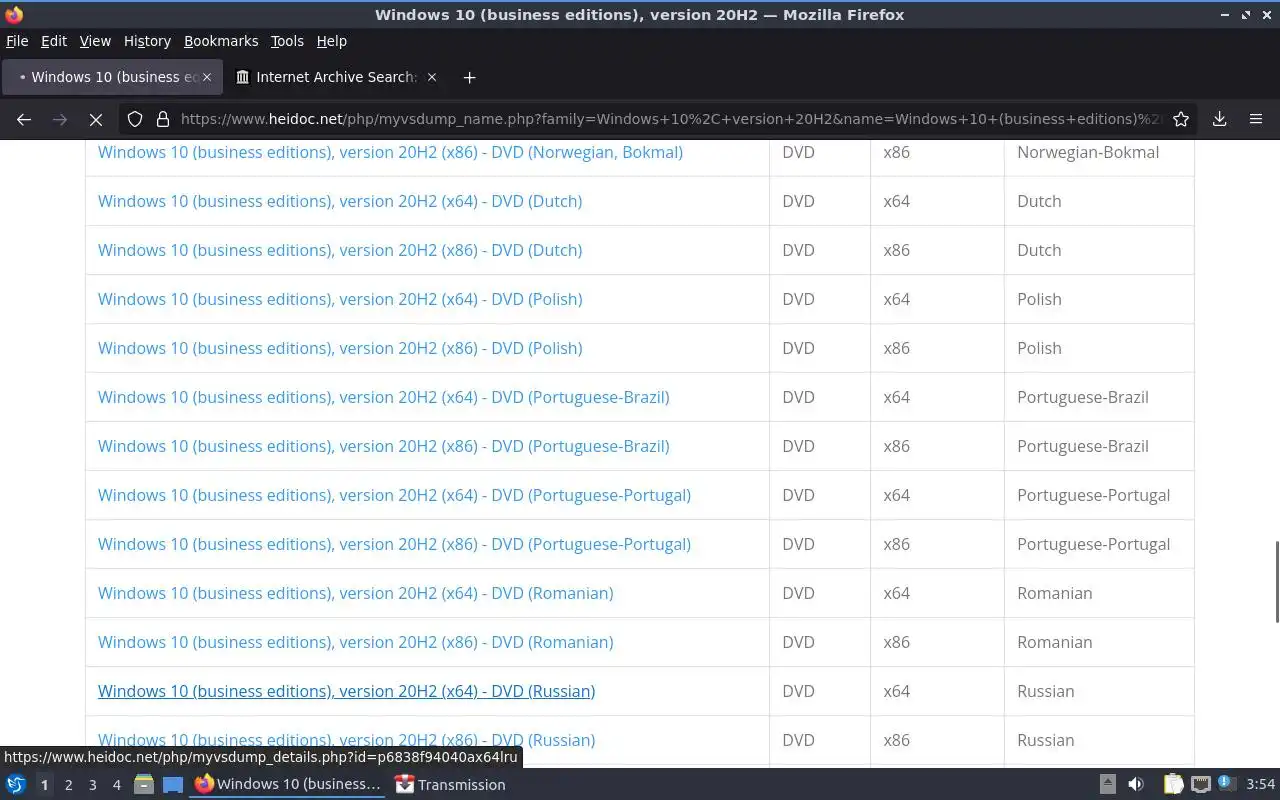Click the forward navigation arrow

click(60, 119)
